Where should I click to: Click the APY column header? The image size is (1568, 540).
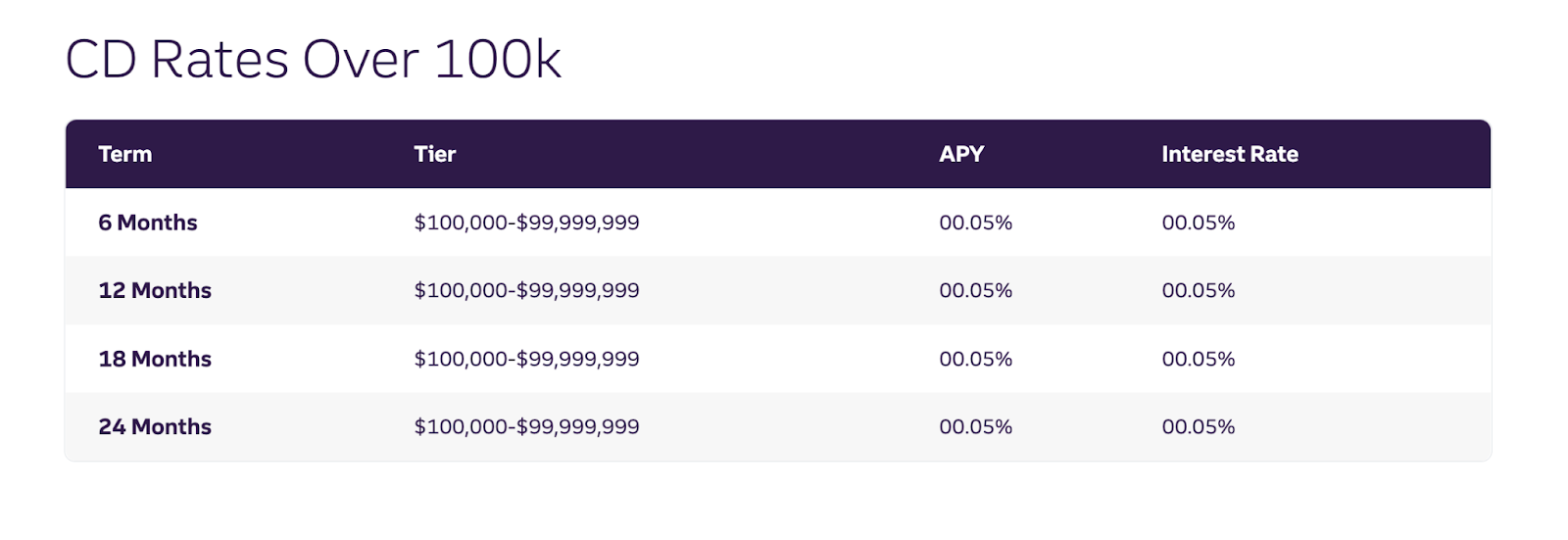click(x=961, y=154)
